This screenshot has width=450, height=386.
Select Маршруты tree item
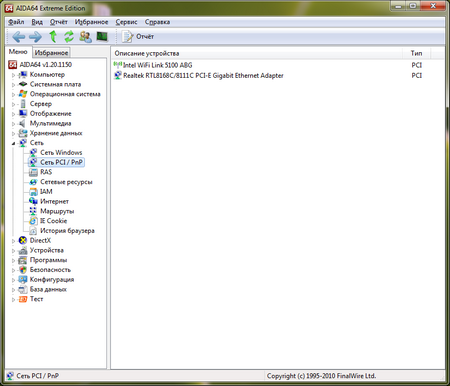click(x=57, y=211)
